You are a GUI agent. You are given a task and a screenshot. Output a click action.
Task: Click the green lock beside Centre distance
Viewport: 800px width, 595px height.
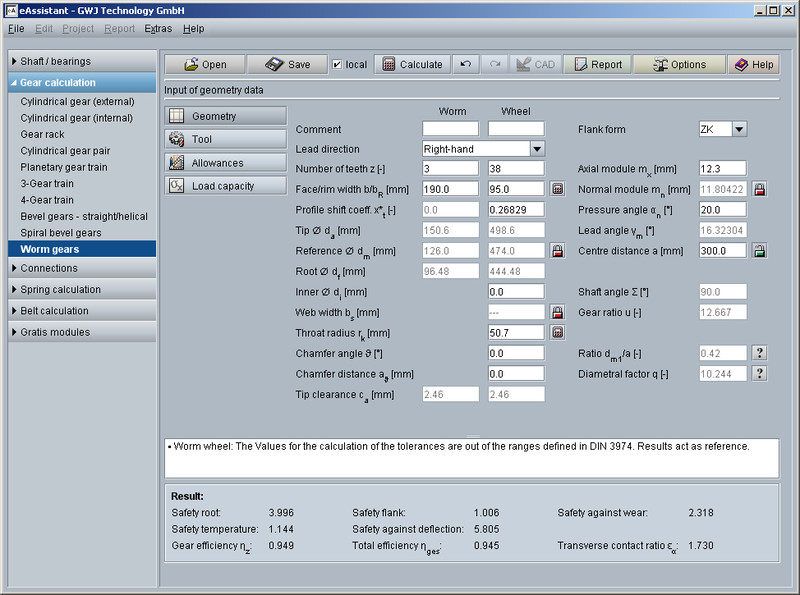[759, 251]
